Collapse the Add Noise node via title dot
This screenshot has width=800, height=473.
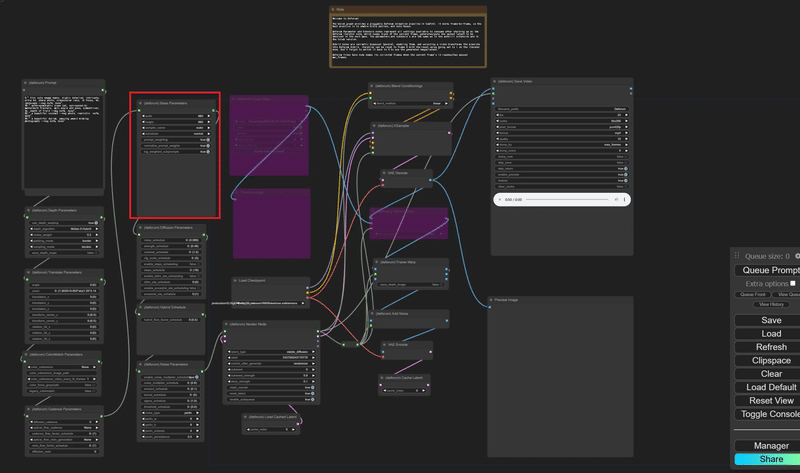pos(372,314)
